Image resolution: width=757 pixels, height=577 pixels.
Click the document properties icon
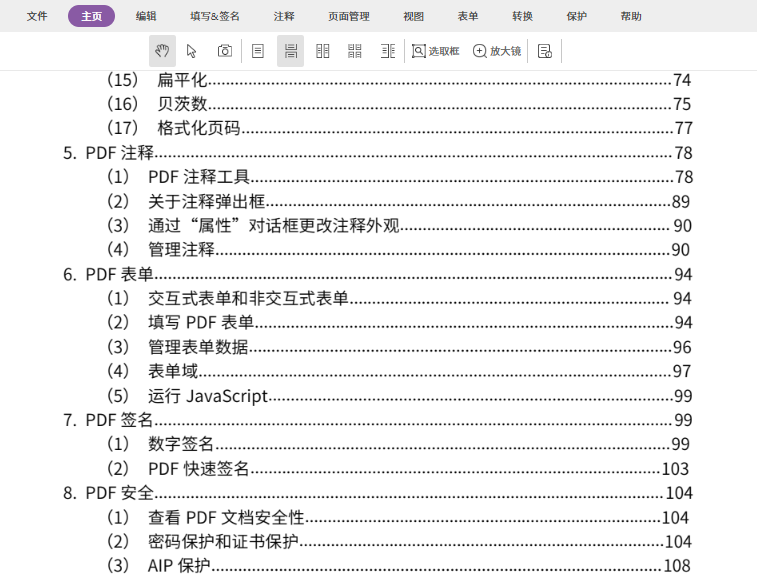545,51
